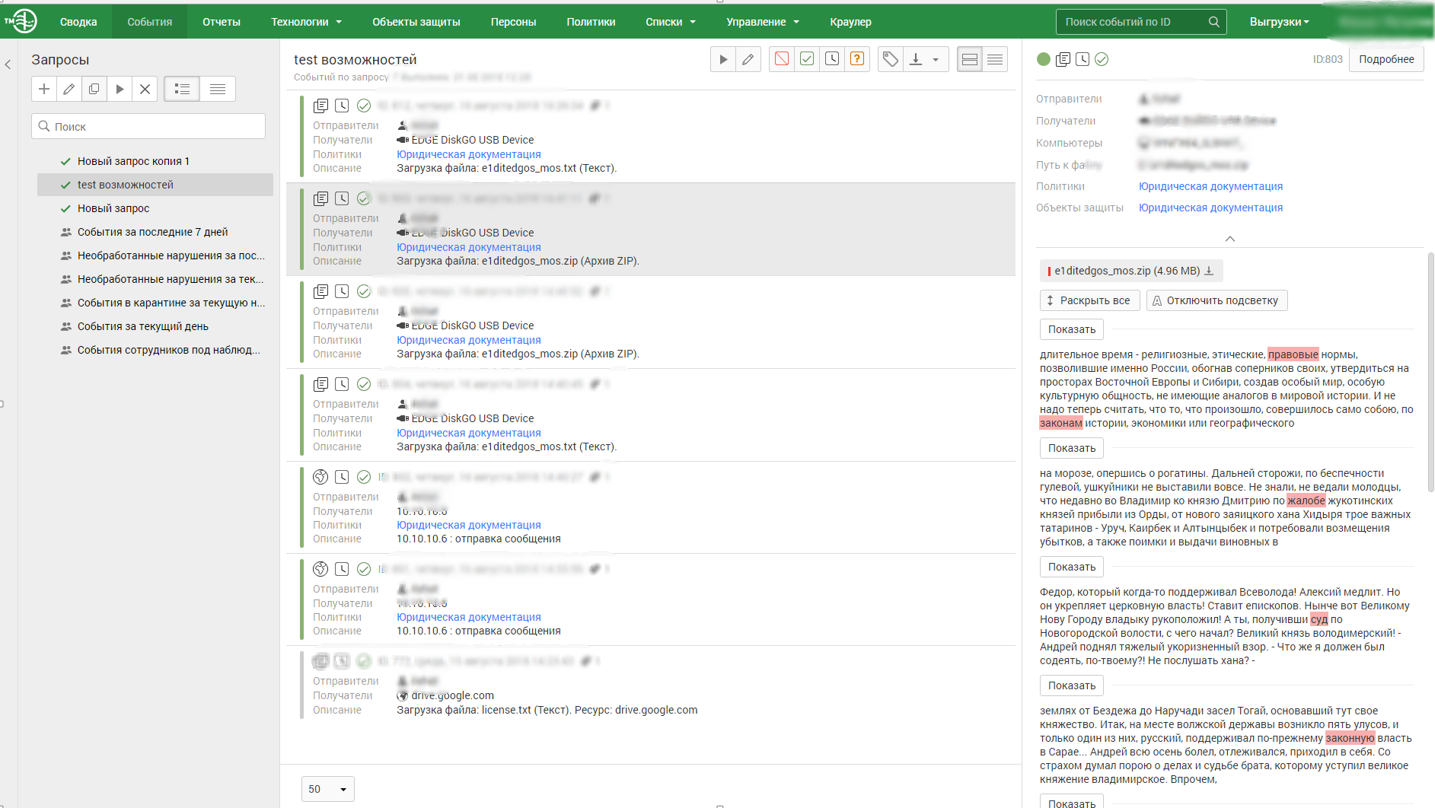Click the pencil icon beside the 'test возможностей' title
The width and height of the screenshot is (1435, 808).
point(748,60)
